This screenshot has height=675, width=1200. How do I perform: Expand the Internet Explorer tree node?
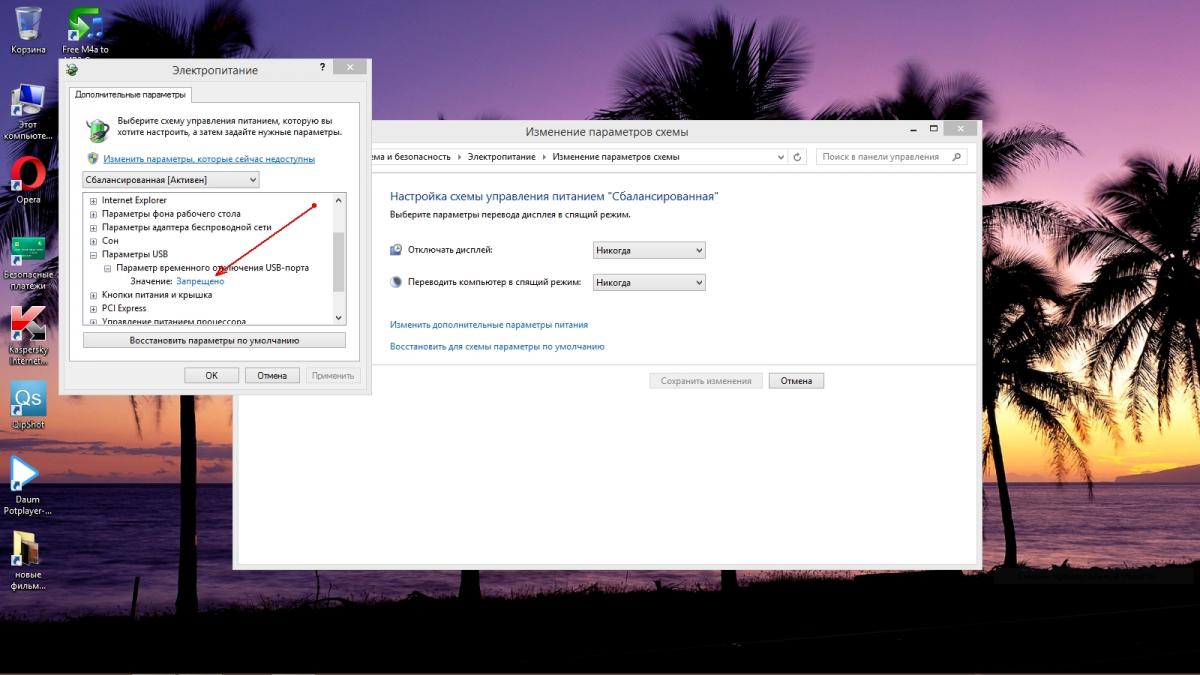click(x=93, y=201)
